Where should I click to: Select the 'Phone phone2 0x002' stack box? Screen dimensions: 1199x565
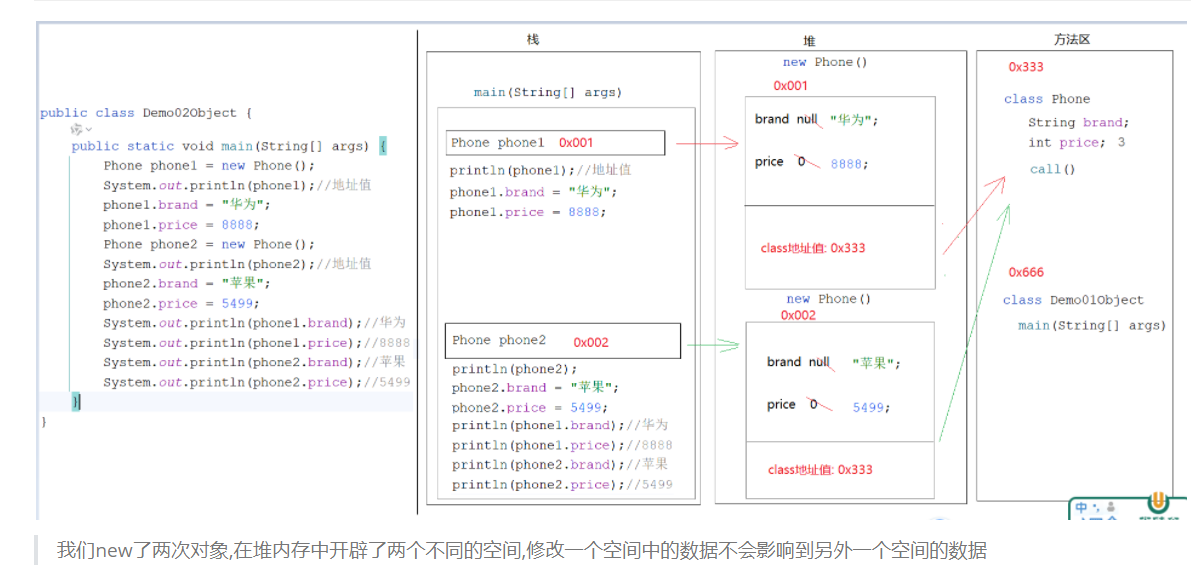[x=562, y=341]
